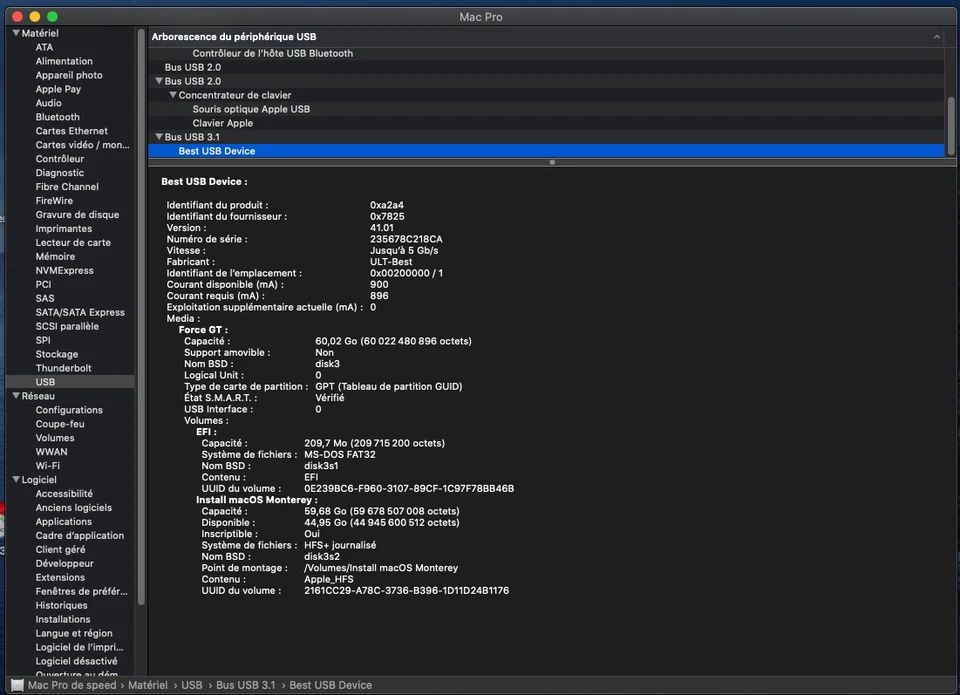The height and width of the screenshot is (695, 960).
Task: Open Anciens logiciels category
Action: [73, 508]
